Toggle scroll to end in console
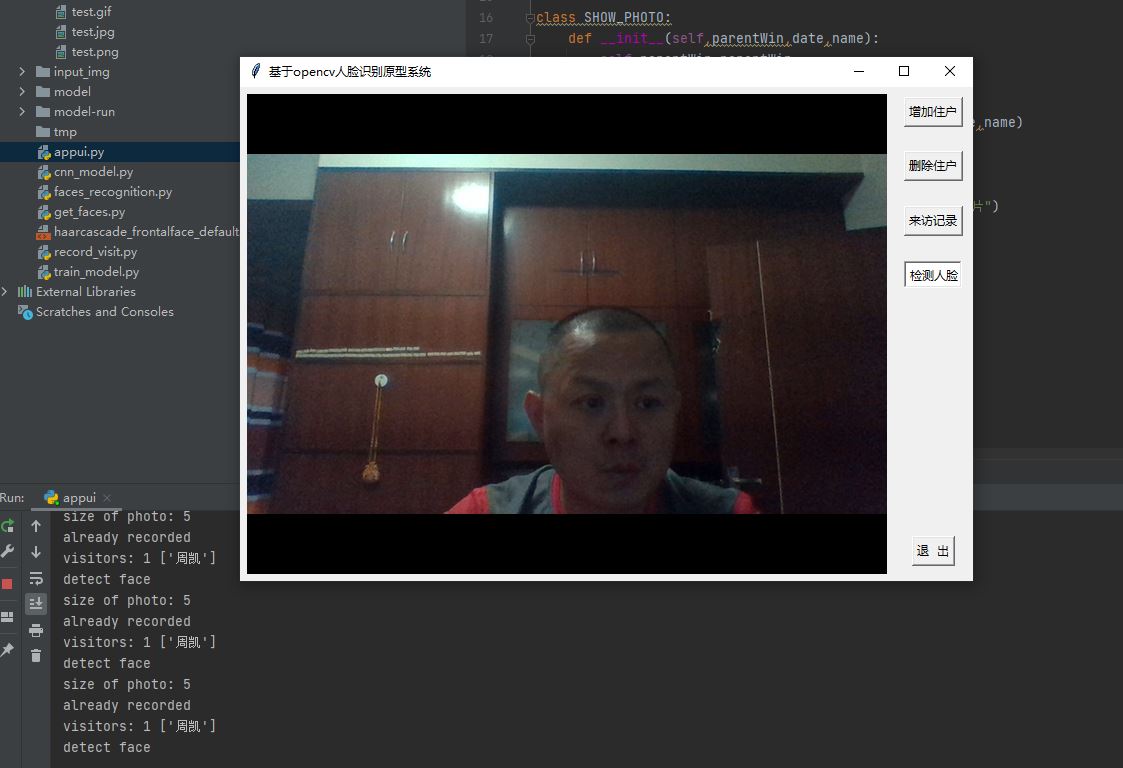 coord(36,604)
